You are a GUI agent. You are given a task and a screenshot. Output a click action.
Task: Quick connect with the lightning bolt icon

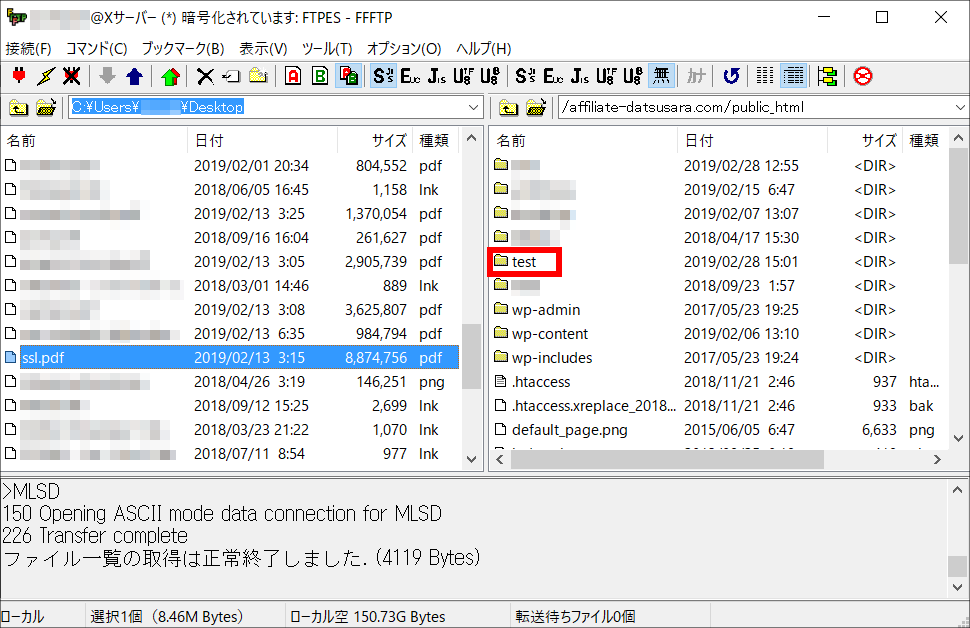coord(45,75)
